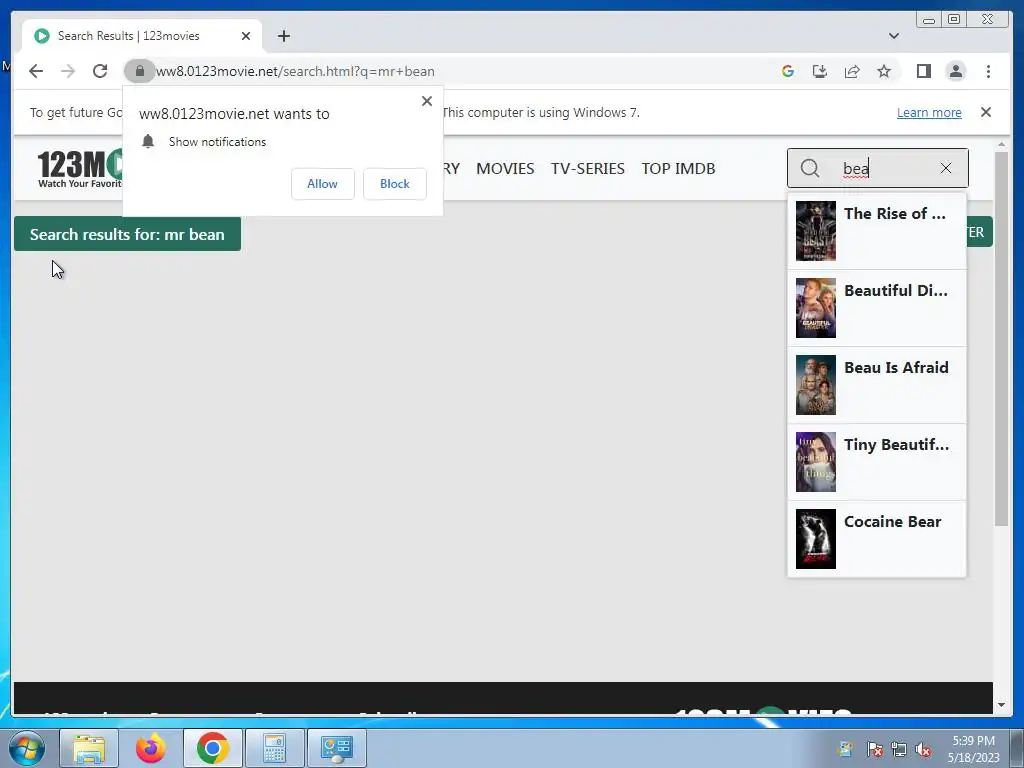Click scroll-down arrow of the page
Viewport: 1024px width, 768px height.
1001,705
